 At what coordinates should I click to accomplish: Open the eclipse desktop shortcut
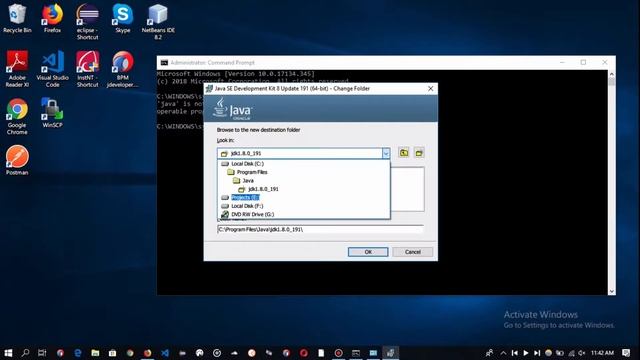coord(87,22)
